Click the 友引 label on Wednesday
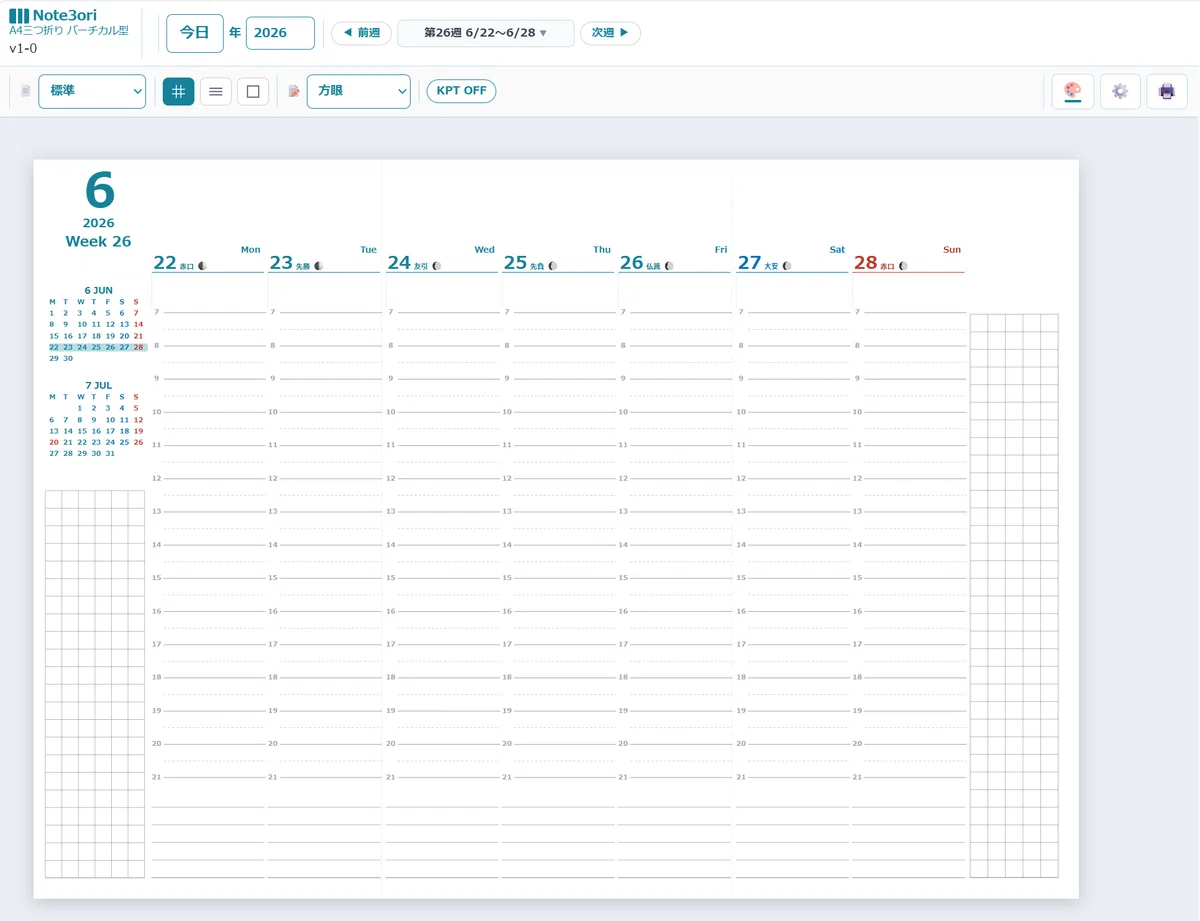The width and height of the screenshot is (1200, 921). point(421,267)
